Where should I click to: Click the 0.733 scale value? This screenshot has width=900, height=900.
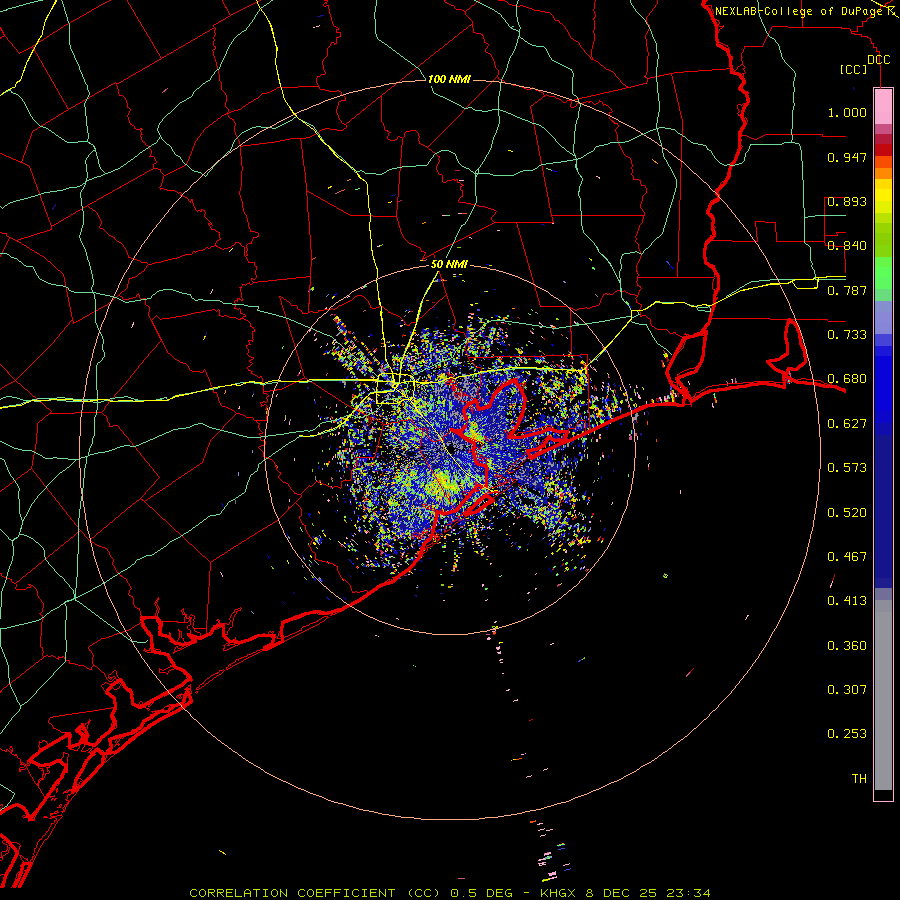click(847, 335)
